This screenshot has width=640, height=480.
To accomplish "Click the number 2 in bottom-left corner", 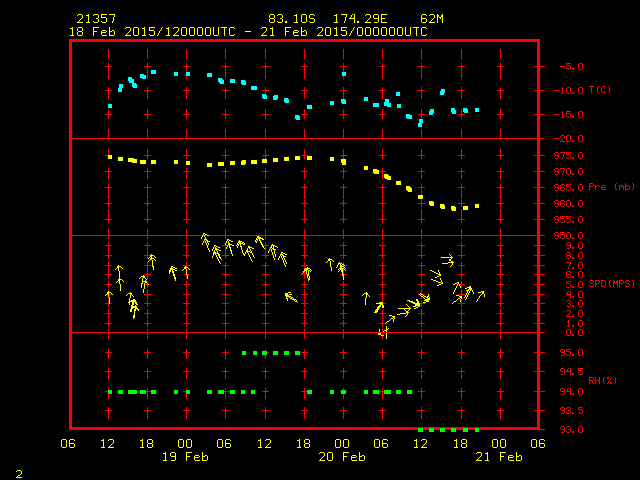I will tap(19, 472).
